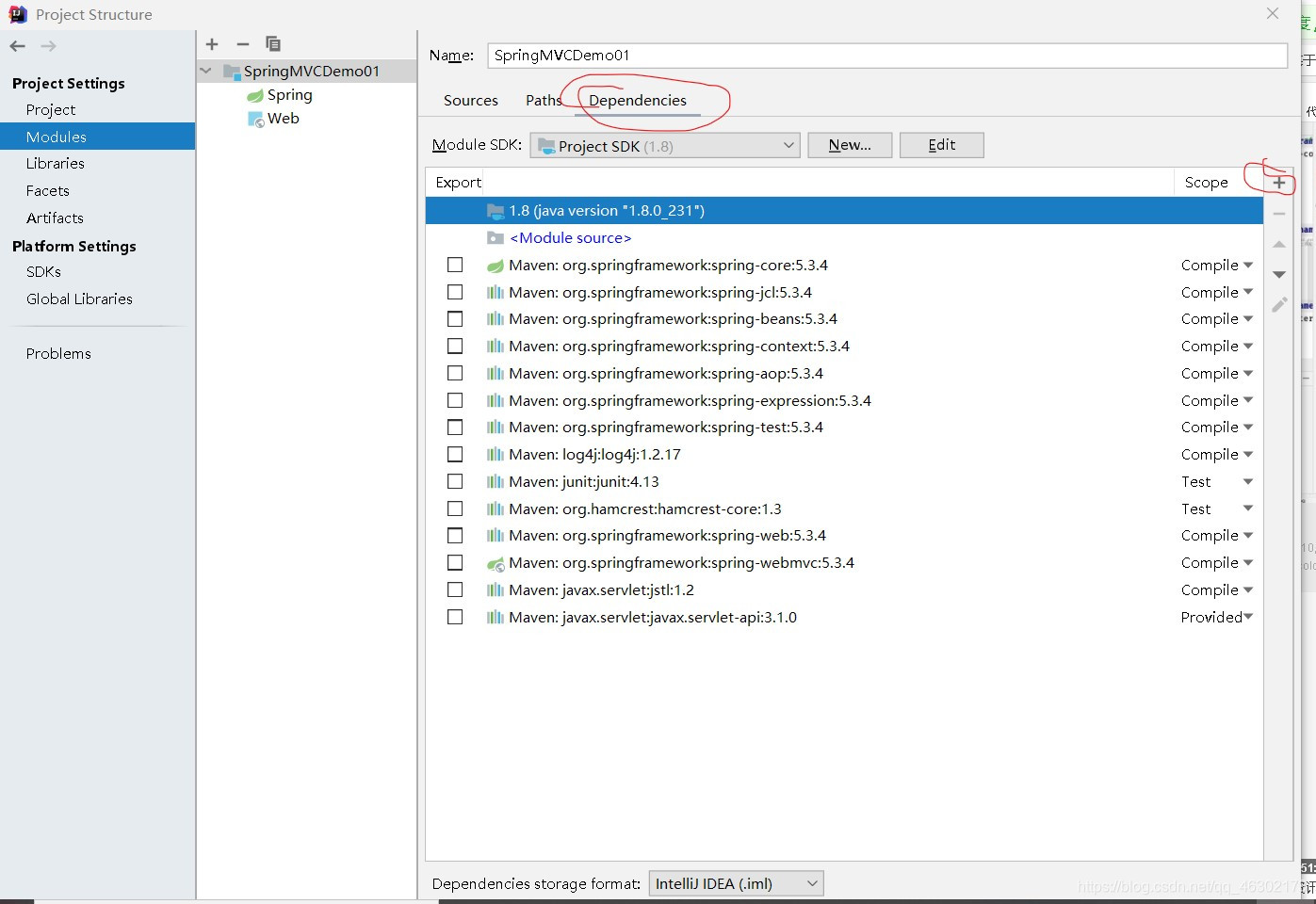The image size is (1316, 904).
Task: Toggle export checkbox for spring-jcl
Action: (x=455, y=292)
